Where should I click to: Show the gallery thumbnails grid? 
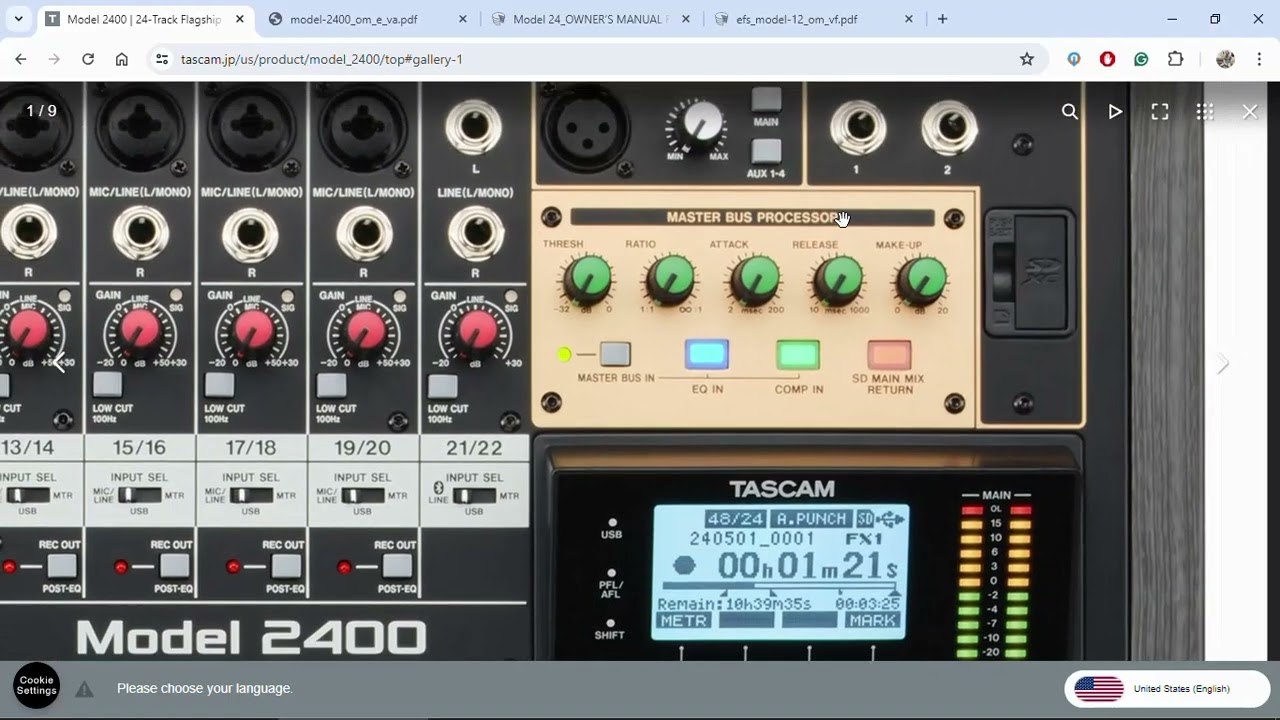pyautogui.click(x=1205, y=112)
